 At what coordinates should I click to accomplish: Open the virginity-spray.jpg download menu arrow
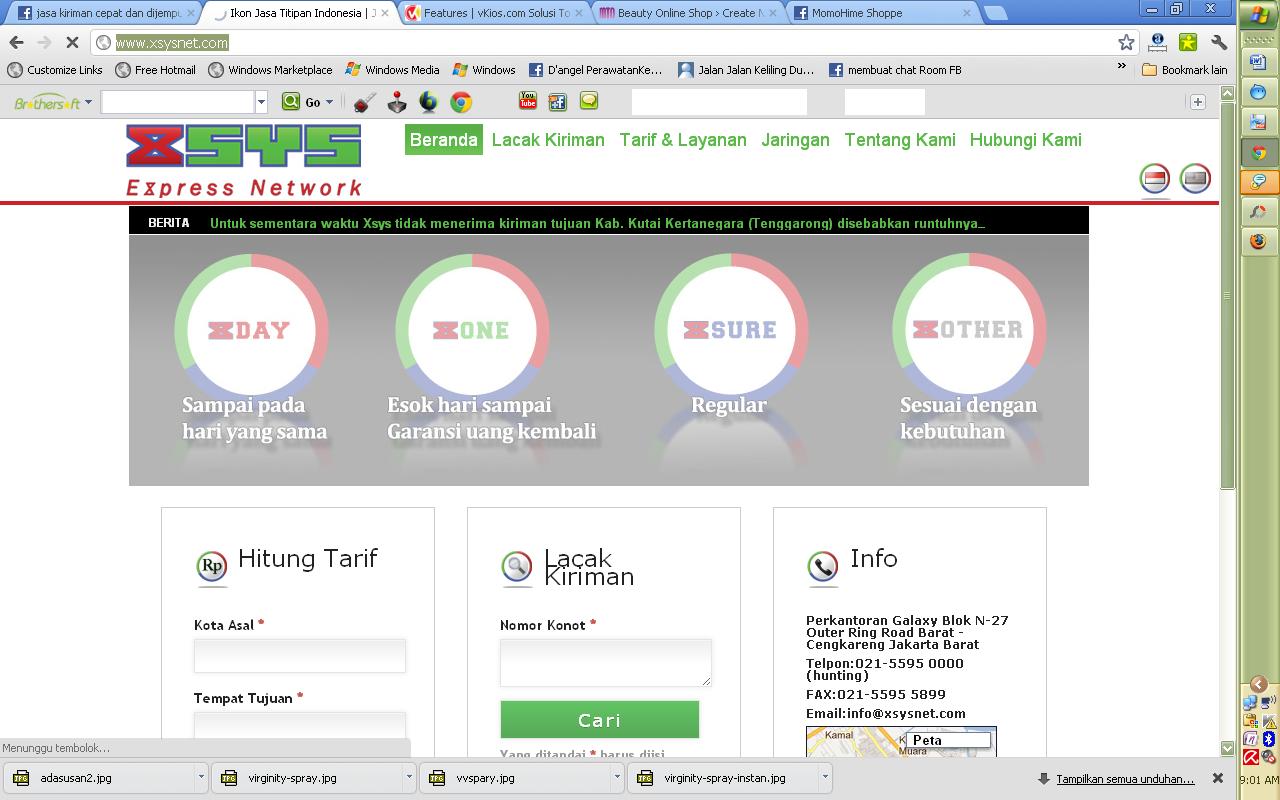click(409, 777)
